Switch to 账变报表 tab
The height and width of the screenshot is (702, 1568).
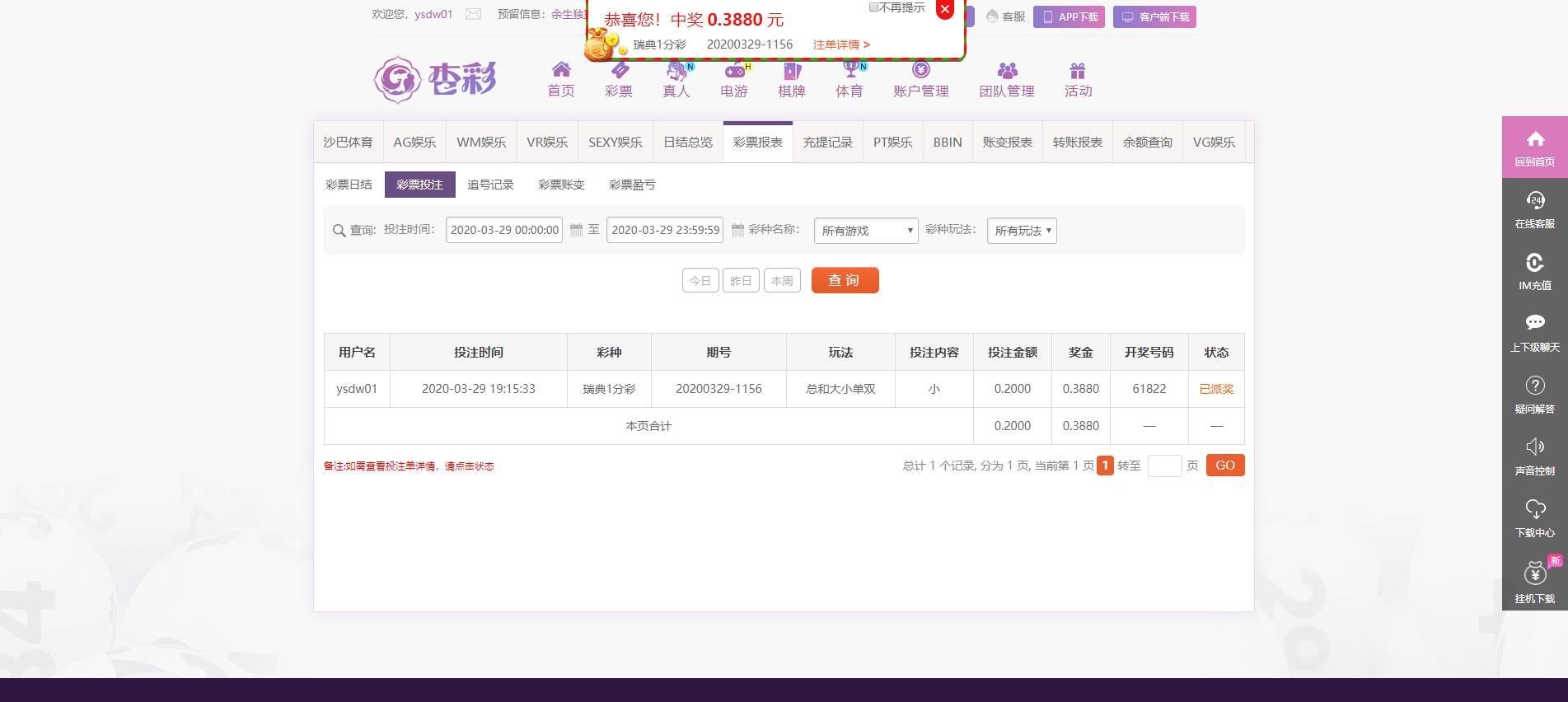point(1008,142)
